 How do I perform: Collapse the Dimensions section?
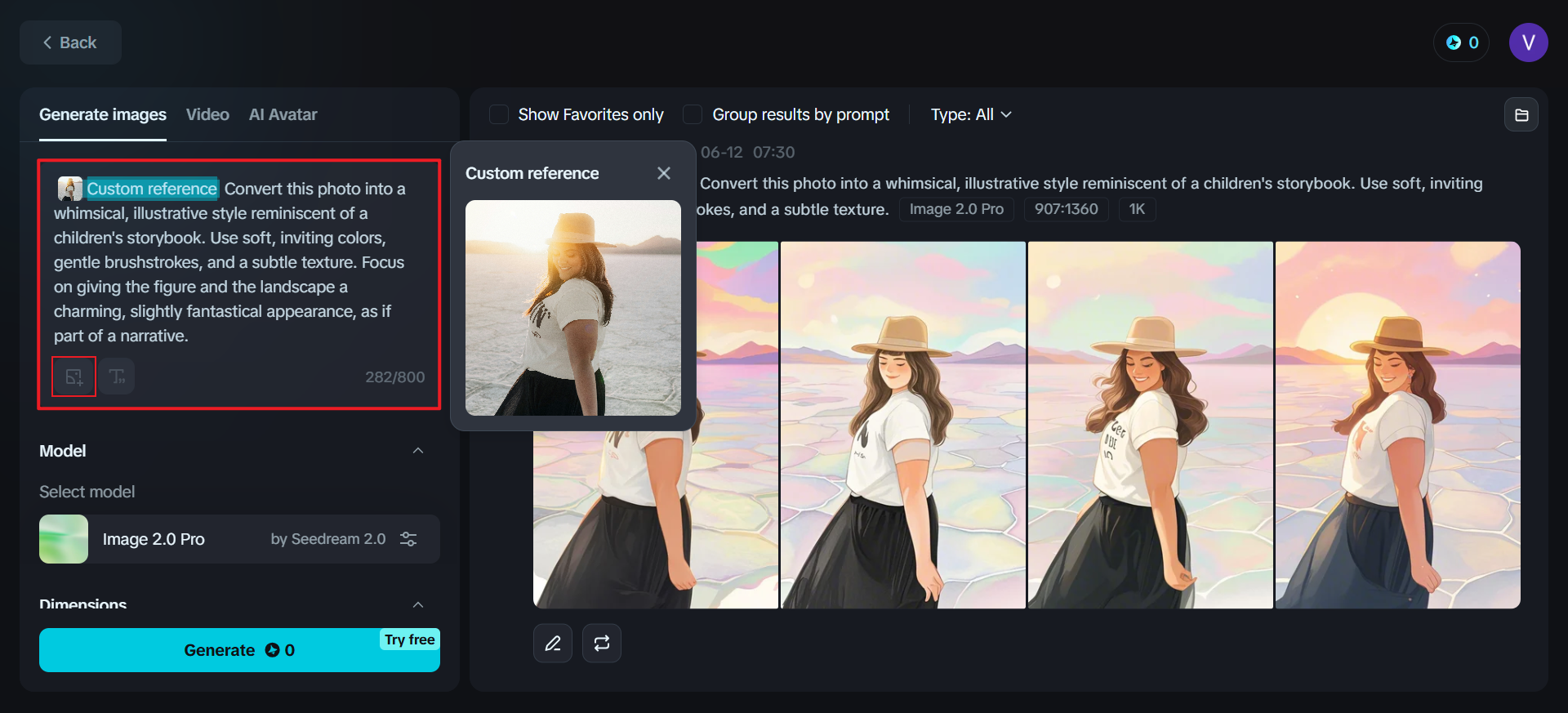(x=418, y=604)
